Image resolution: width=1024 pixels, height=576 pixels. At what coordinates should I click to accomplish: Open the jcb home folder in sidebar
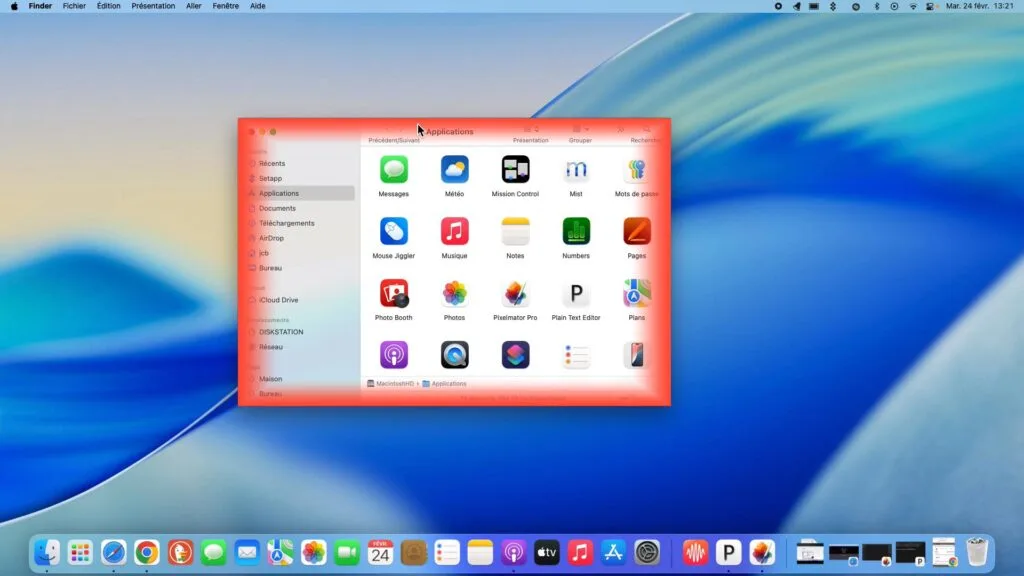tap(300, 253)
